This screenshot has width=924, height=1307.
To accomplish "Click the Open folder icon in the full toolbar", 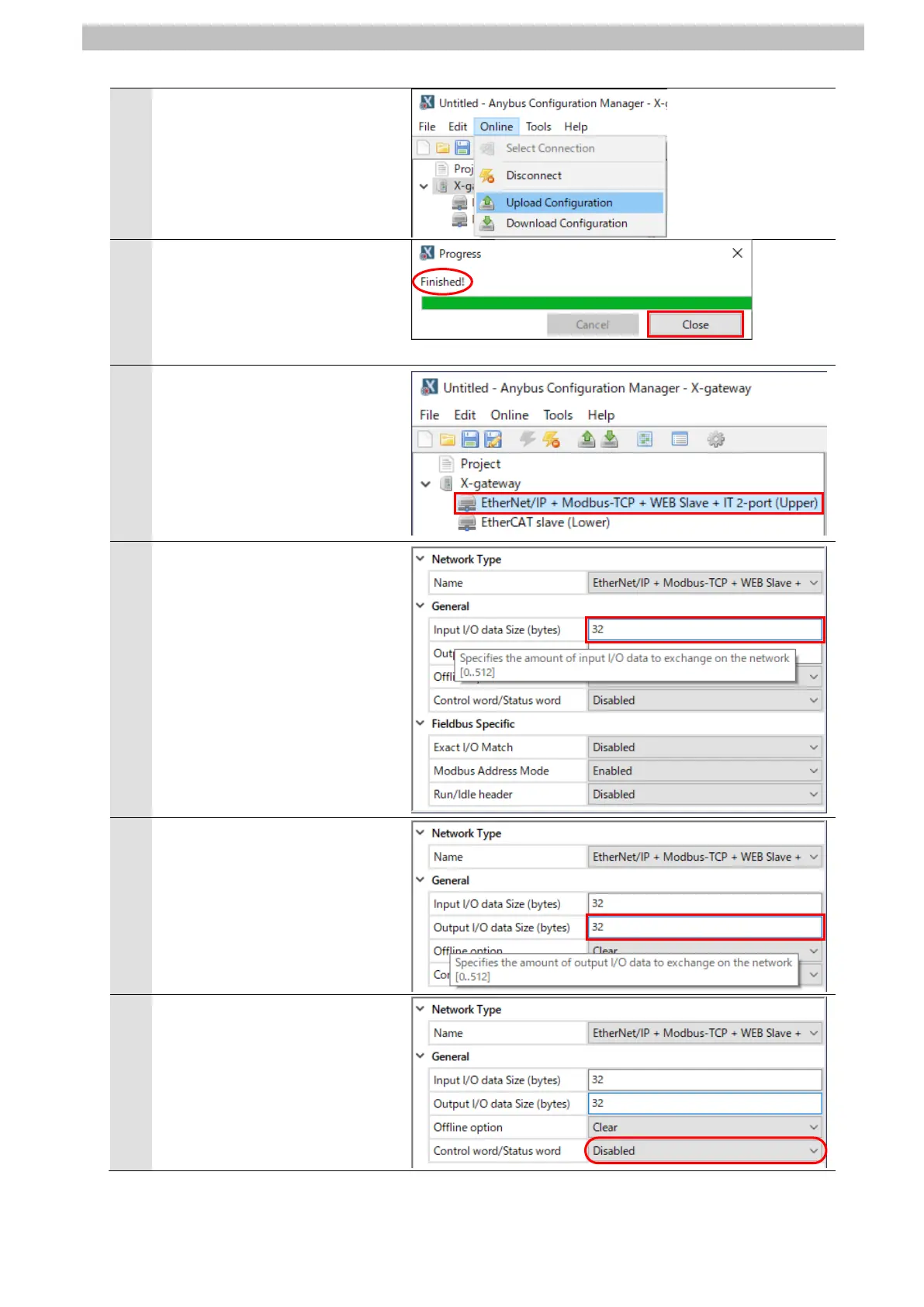I will point(448,439).
